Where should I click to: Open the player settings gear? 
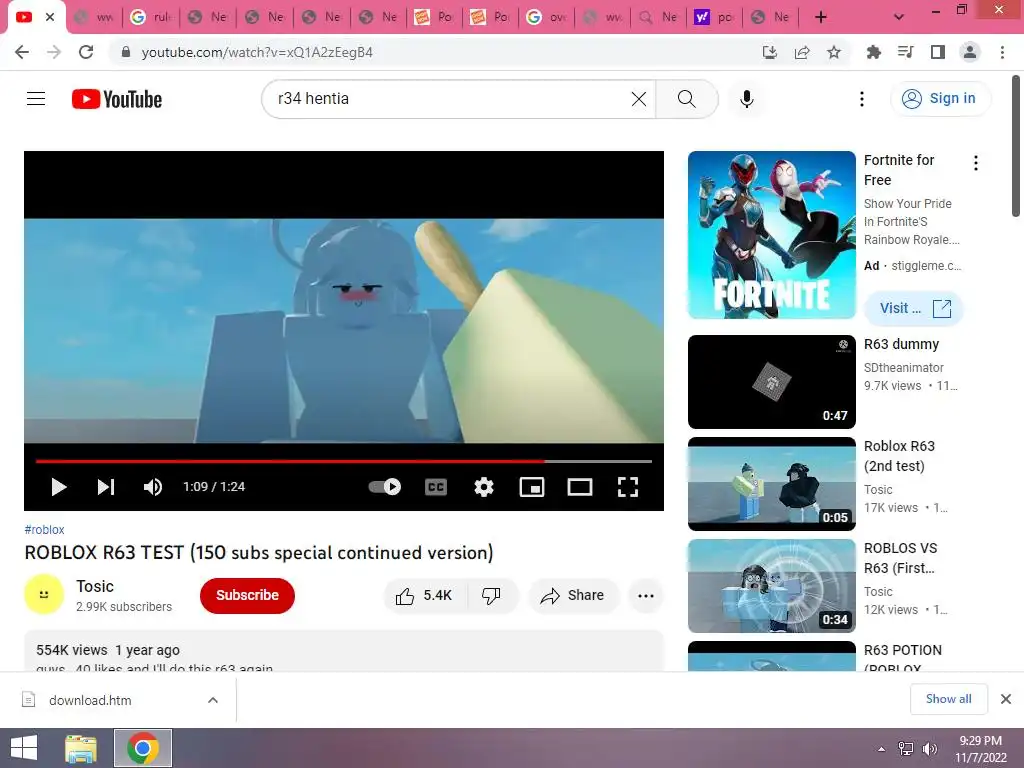484,487
